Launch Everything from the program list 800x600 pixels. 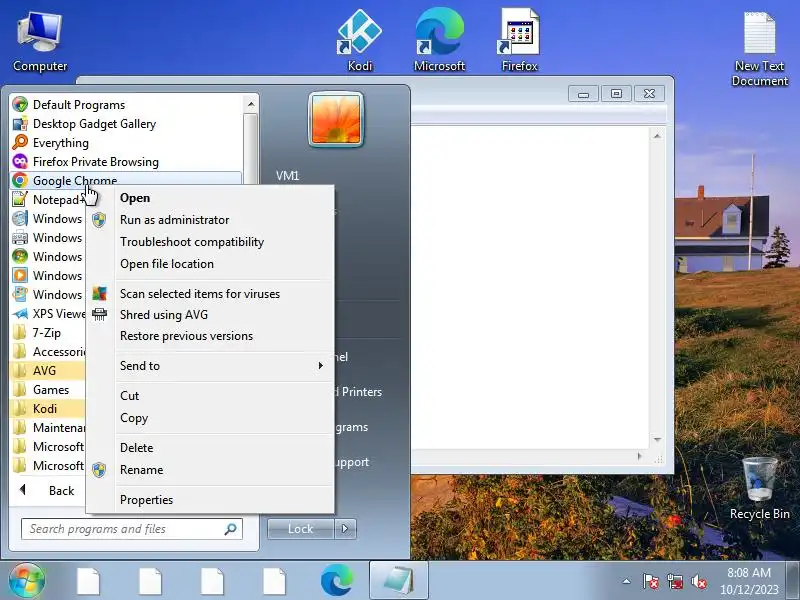pos(127,142)
